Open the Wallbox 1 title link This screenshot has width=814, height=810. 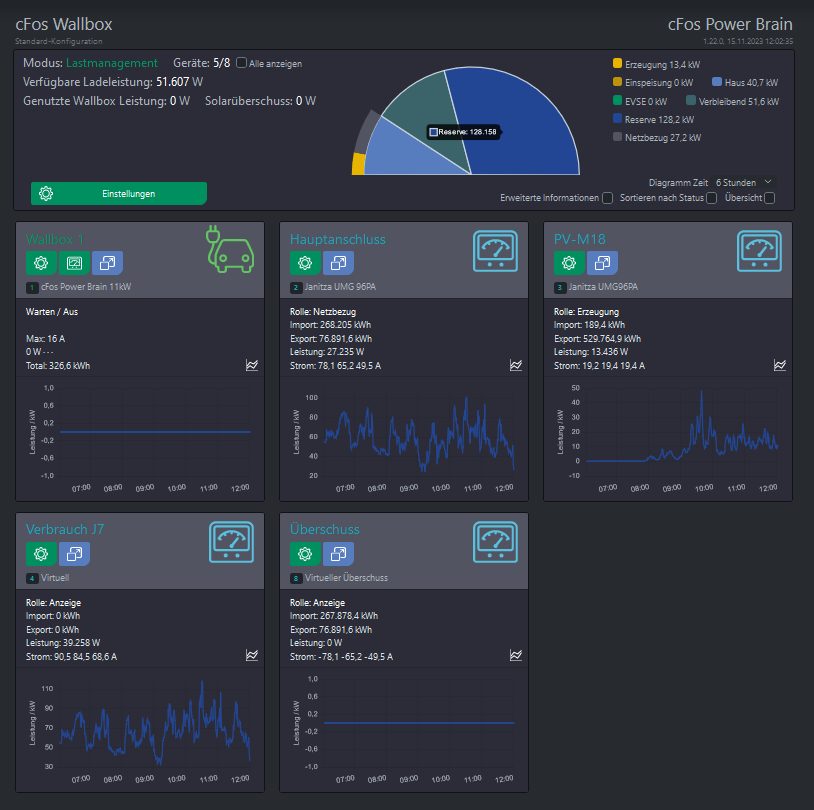[55, 239]
